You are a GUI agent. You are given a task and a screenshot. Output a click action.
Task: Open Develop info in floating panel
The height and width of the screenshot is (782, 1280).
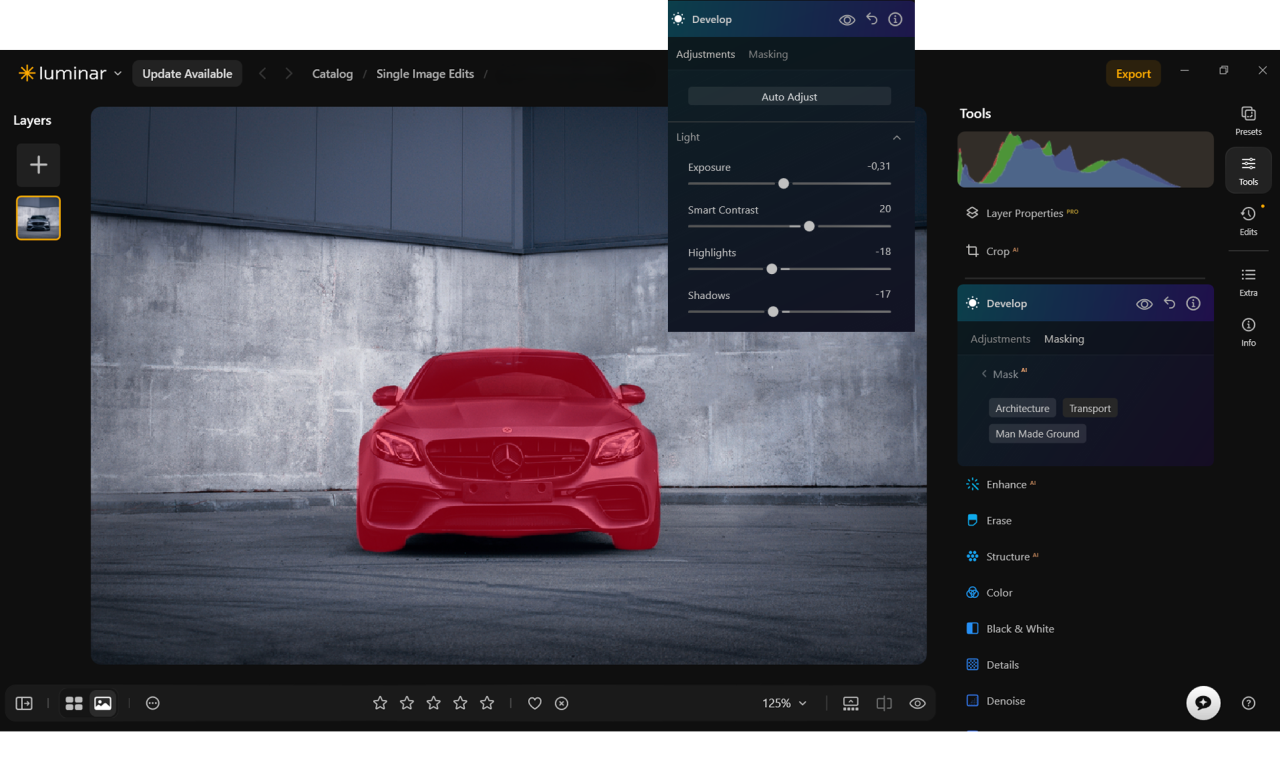click(895, 19)
